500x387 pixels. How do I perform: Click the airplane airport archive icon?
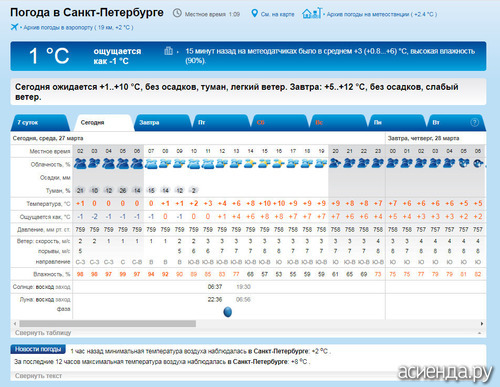pyautogui.click(x=14, y=27)
